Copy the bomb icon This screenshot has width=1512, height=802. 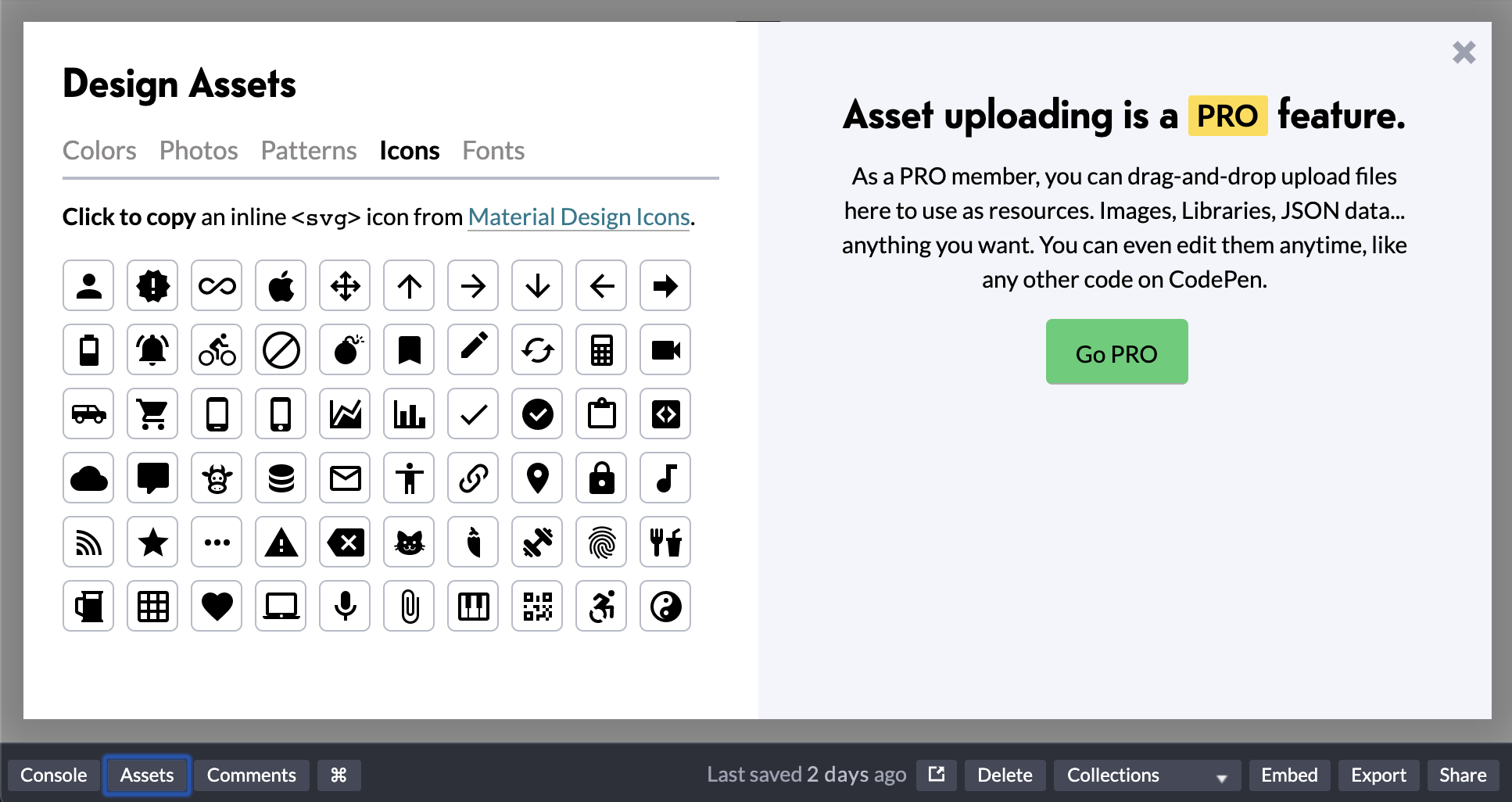click(x=345, y=349)
